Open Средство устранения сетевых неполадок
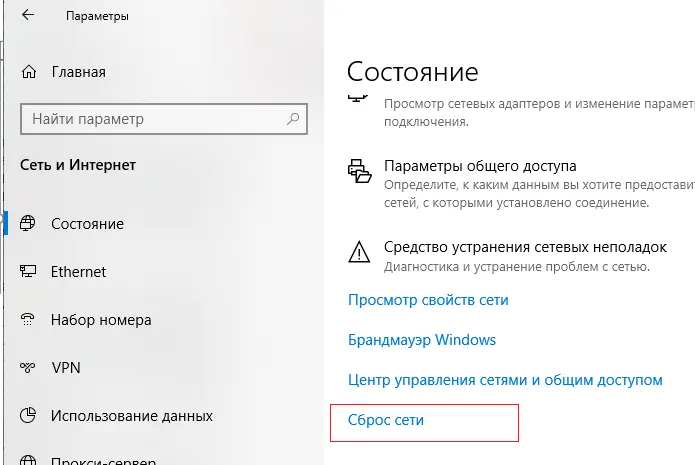 pos(525,247)
